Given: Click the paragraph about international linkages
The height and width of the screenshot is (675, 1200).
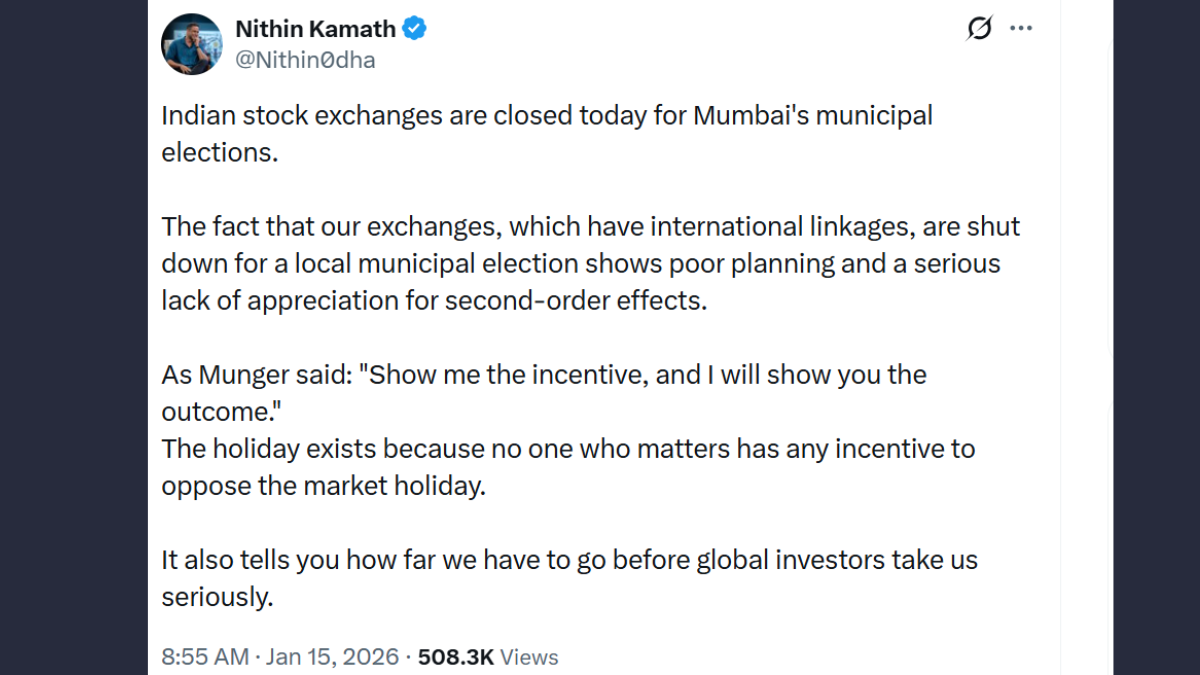Looking at the screenshot, I should point(590,264).
